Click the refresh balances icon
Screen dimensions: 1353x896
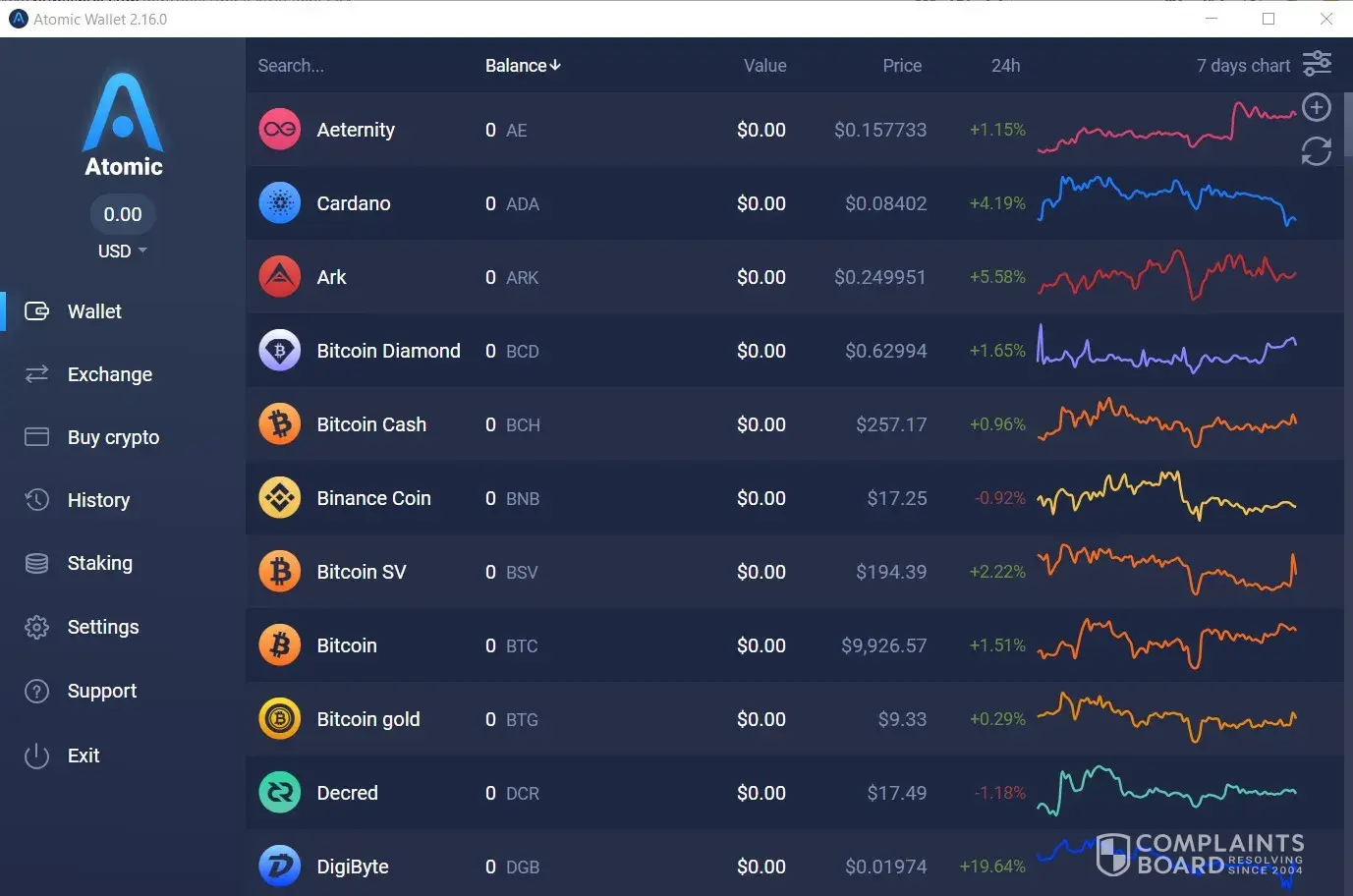click(1316, 151)
